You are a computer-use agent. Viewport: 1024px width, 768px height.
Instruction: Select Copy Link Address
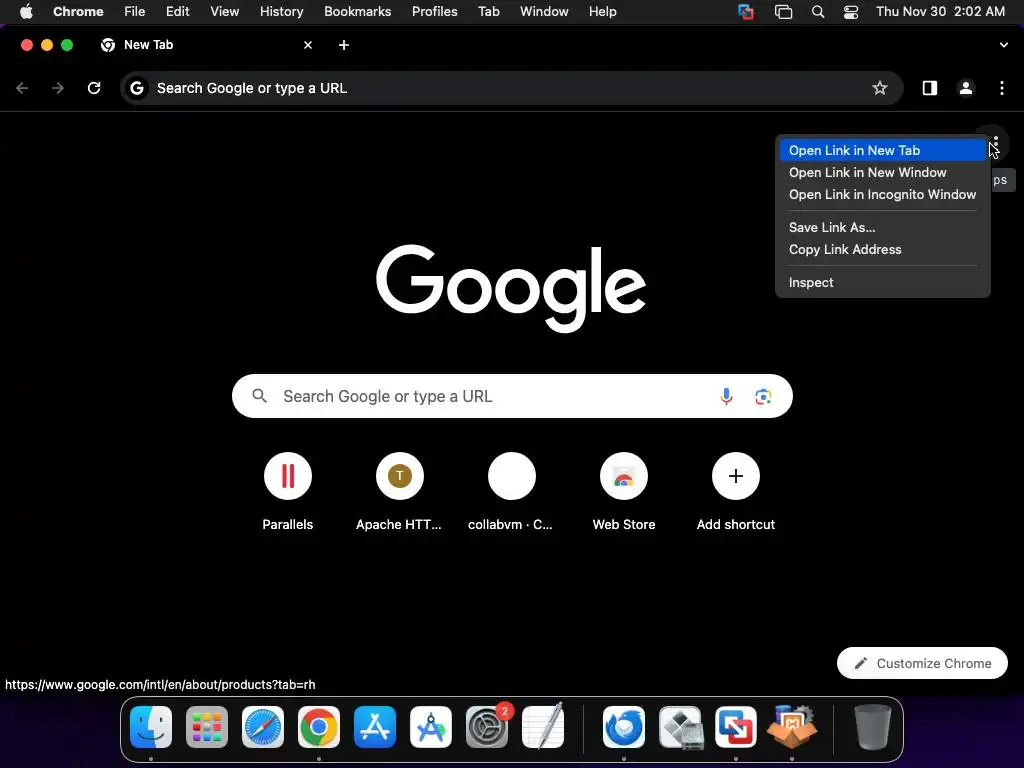point(882,249)
